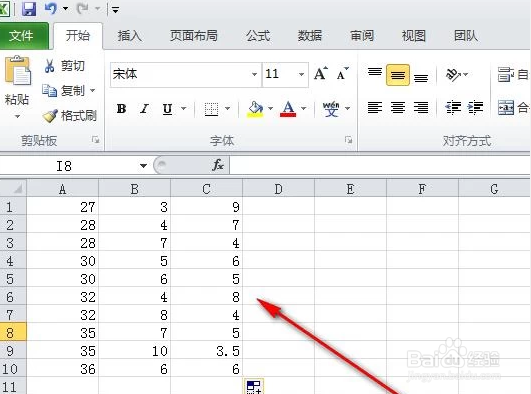531x394 pixels.
Task: Open the 复制 copy options dropdown arrow
Action: (92, 90)
